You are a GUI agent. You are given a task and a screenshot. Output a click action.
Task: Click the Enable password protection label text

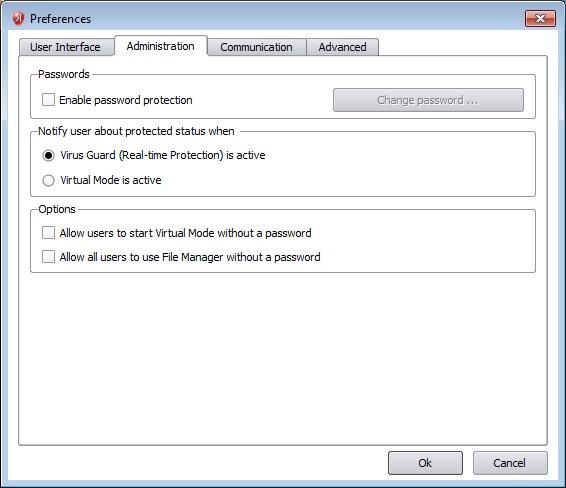126,100
